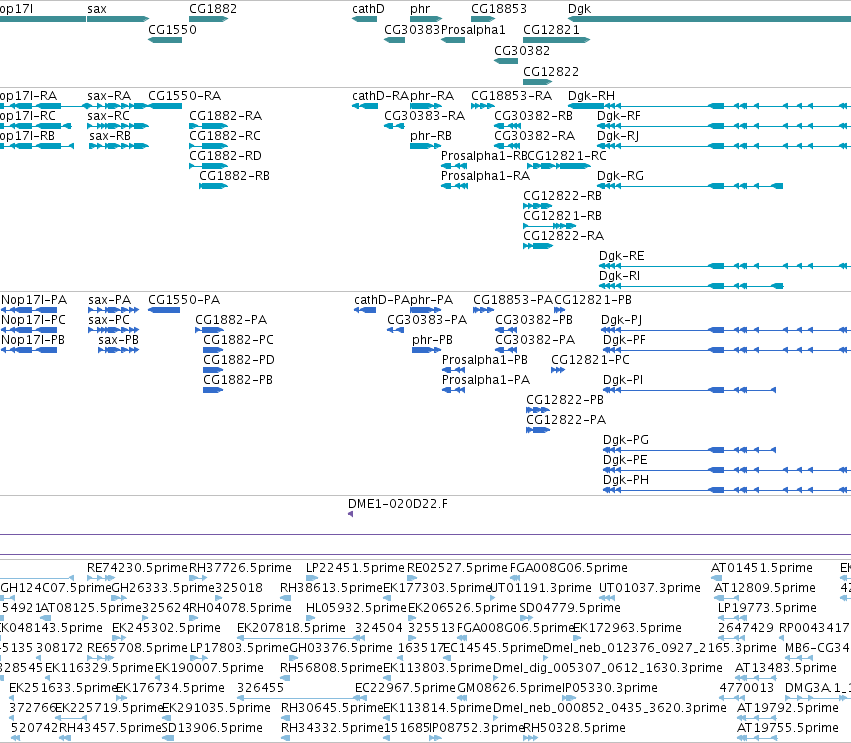Click transcript CG1882-RD
Image resolution: width=851 pixels, height=743 pixels.
click(x=225, y=156)
